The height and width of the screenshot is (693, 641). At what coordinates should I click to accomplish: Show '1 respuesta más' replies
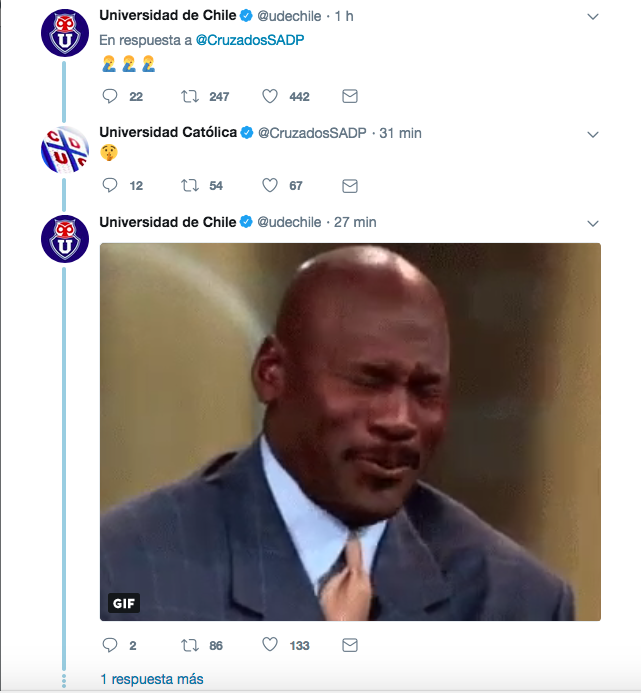[152, 679]
